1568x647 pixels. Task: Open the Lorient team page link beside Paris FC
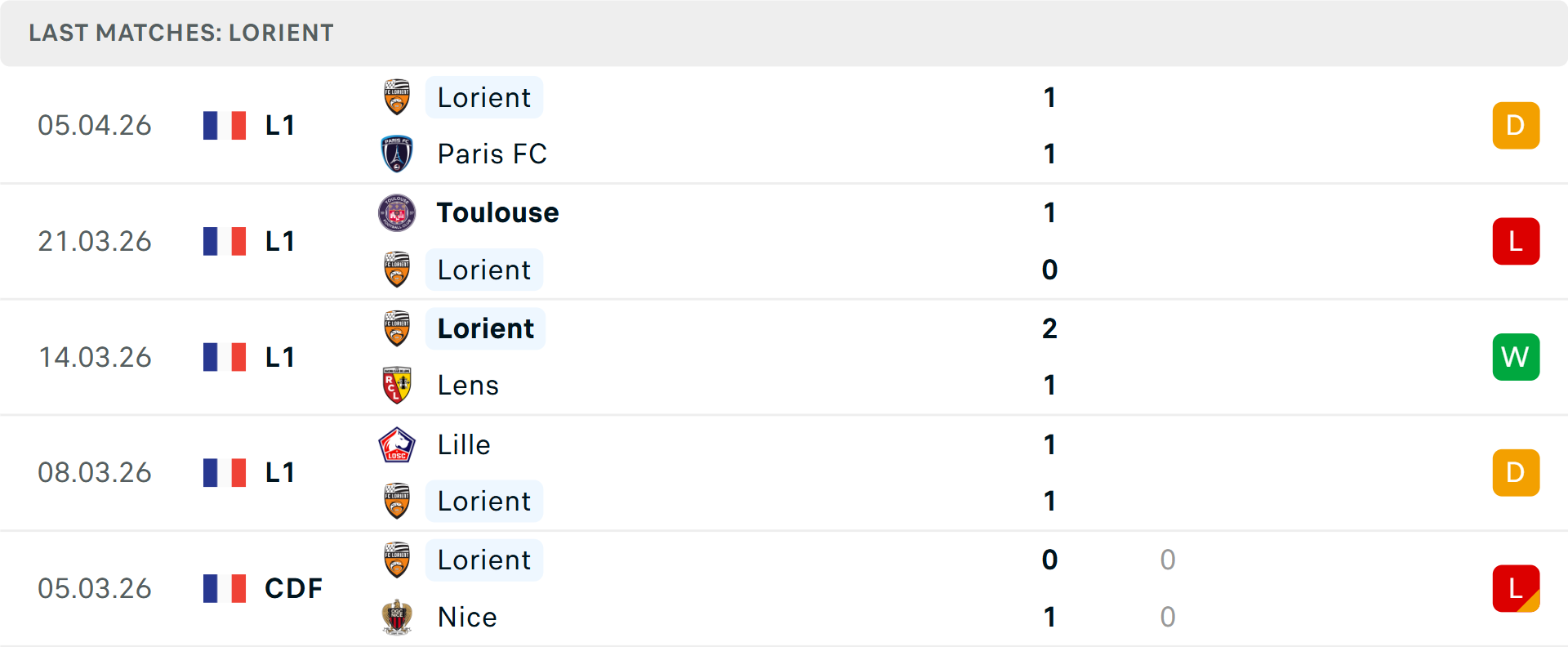tap(484, 97)
